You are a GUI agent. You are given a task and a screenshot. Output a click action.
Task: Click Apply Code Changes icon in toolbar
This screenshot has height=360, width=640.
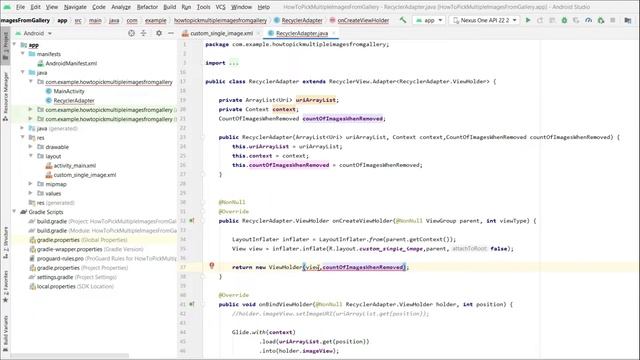pos(552,20)
